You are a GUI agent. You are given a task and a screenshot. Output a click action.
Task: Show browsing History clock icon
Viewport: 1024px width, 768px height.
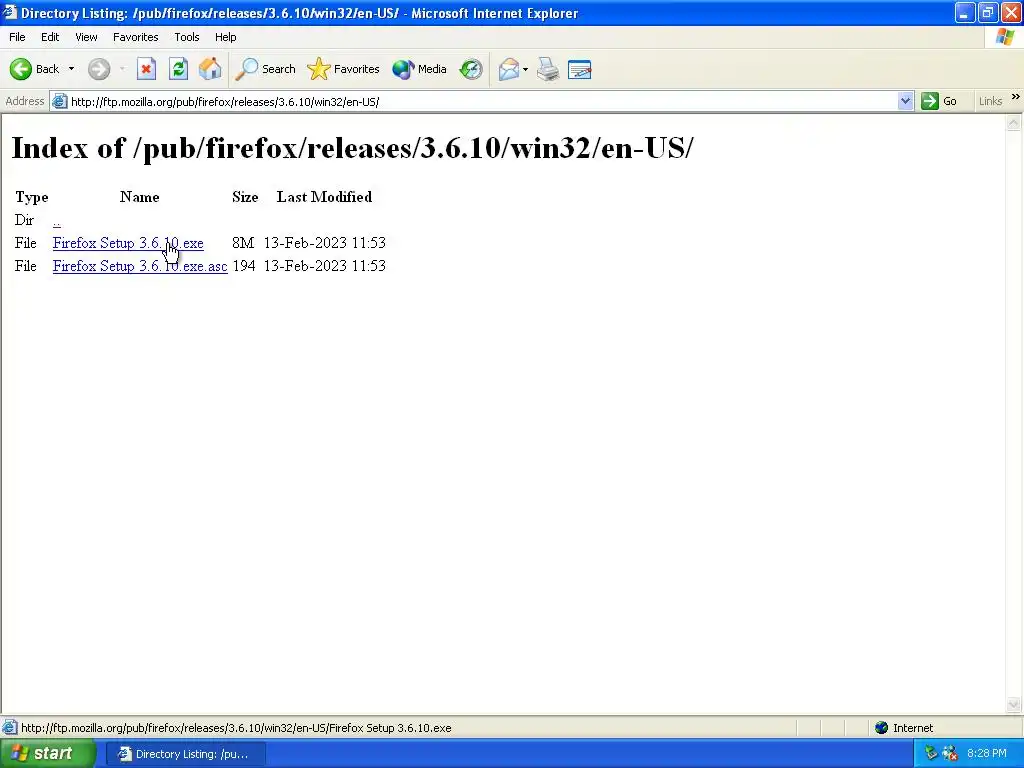471,69
